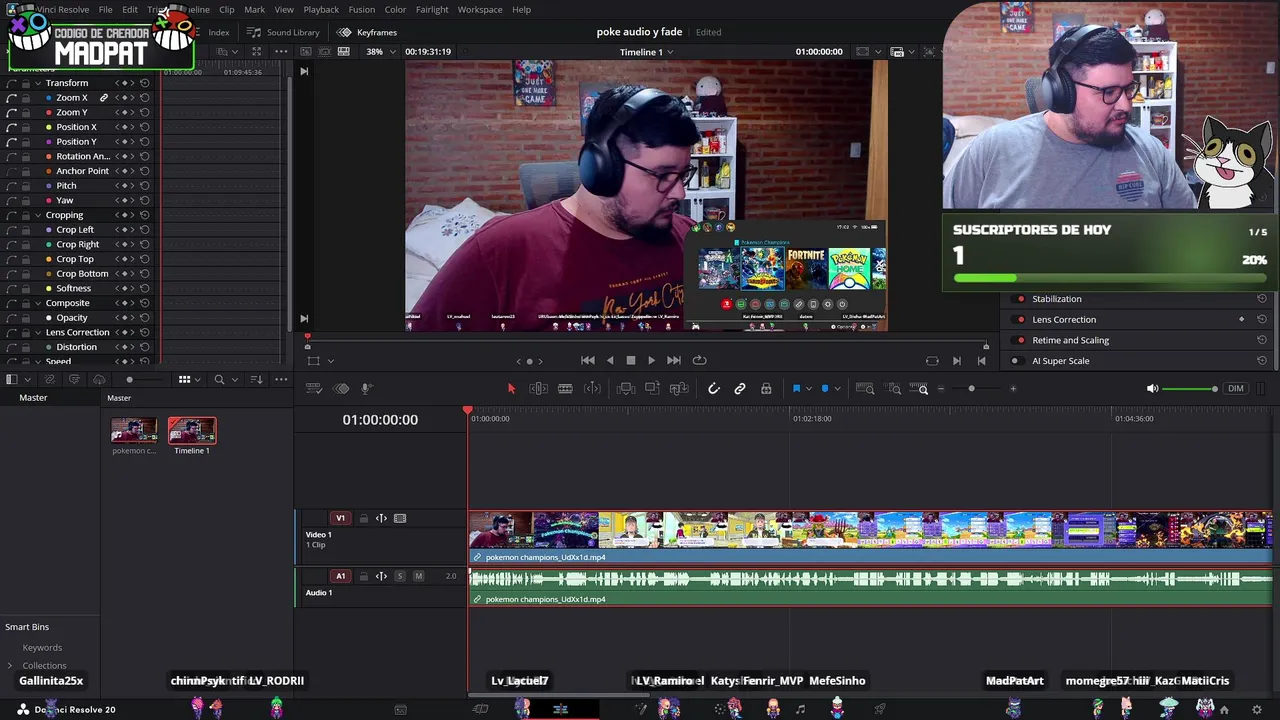1280x720 pixels.
Task: Collapse the Cropping parameter group
Action: click(38, 215)
